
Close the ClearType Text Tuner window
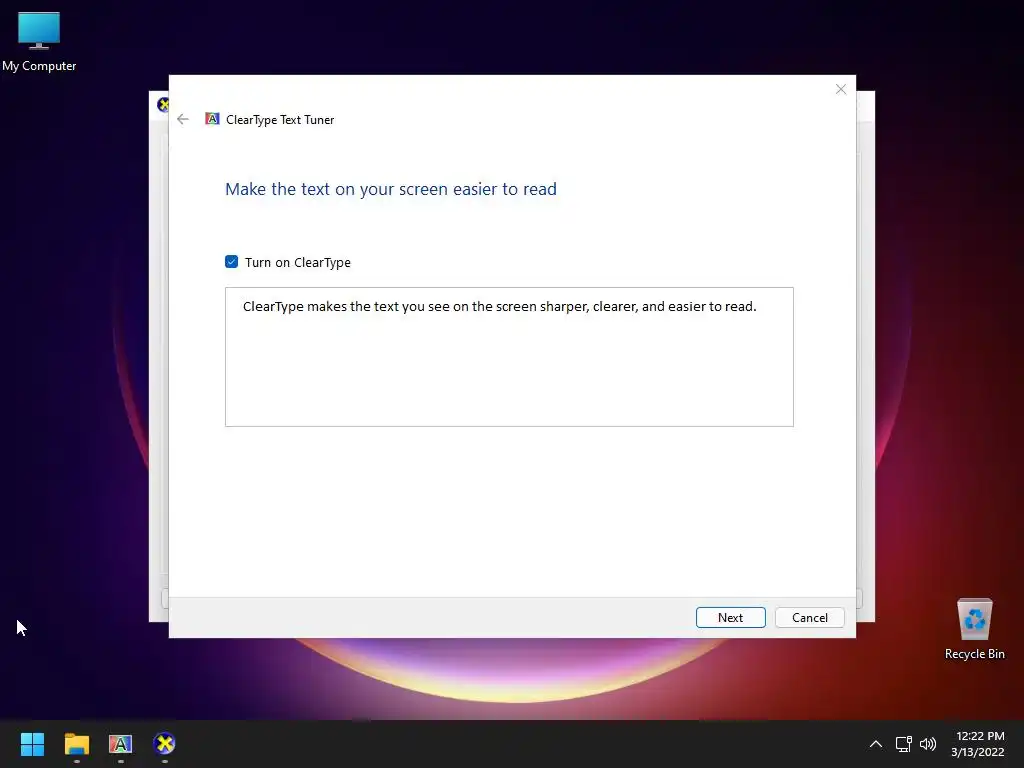click(840, 89)
